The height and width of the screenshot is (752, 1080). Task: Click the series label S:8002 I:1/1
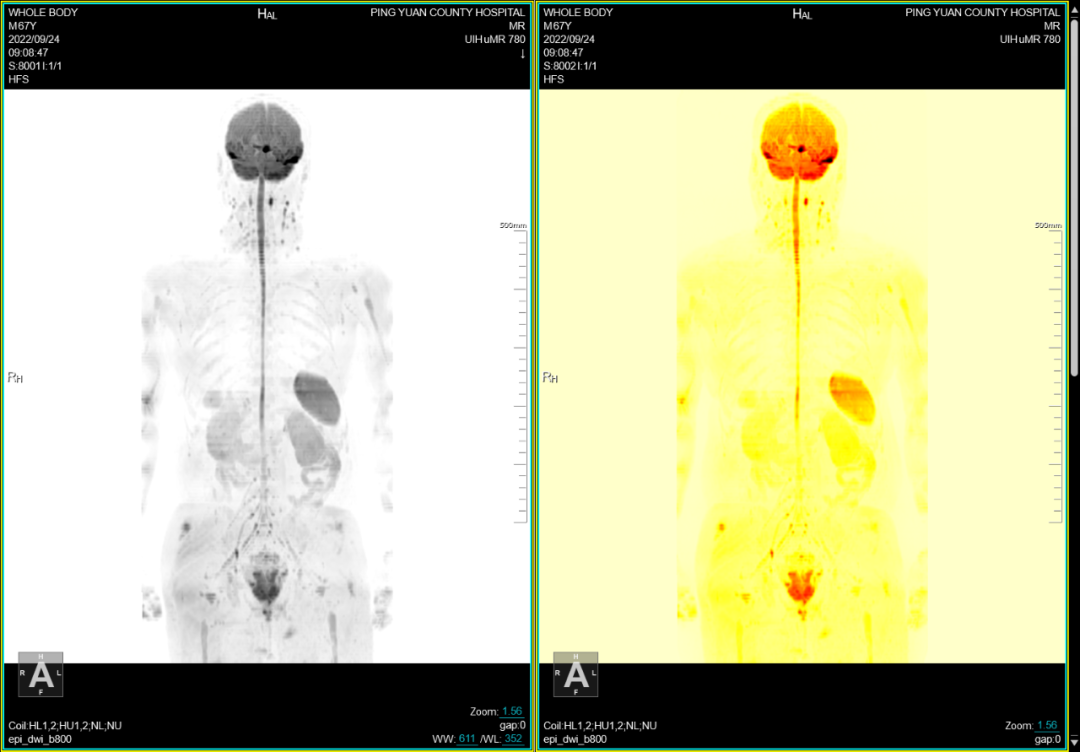pyautogui.click(x=570, y=66)
